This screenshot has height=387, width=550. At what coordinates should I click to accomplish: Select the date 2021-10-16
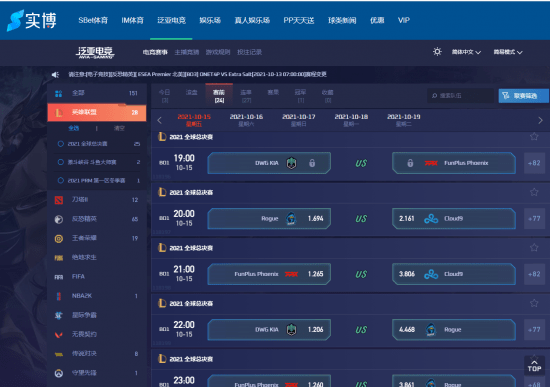point(246,120)
